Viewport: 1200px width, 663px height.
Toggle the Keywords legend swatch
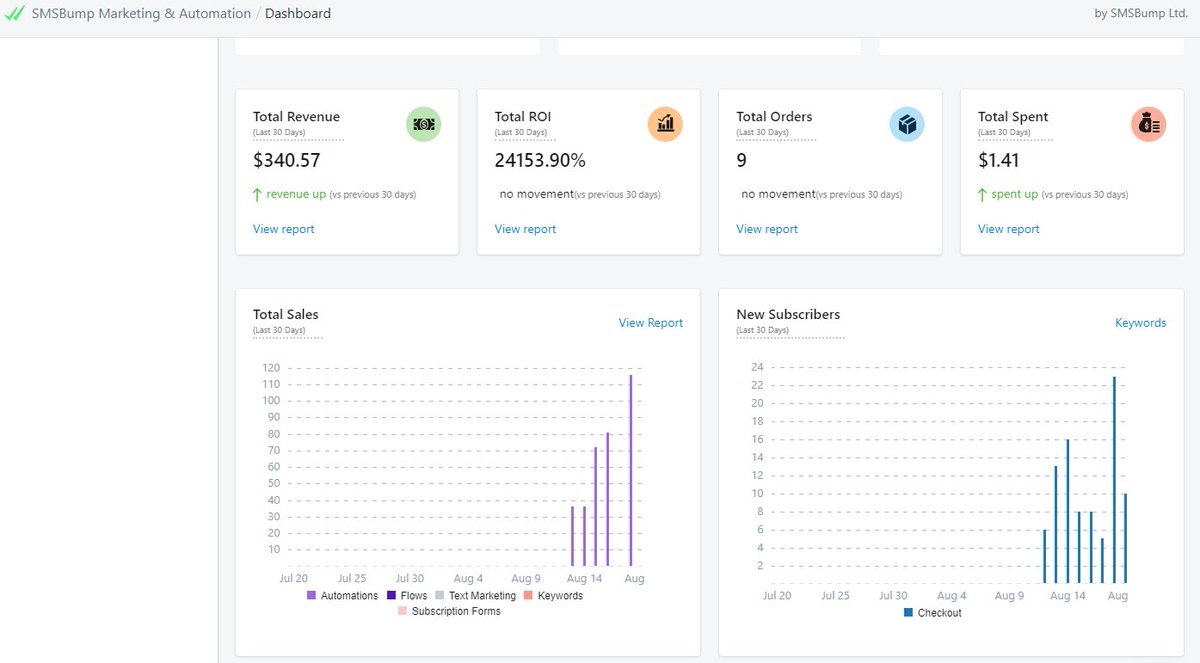click(528, 596)
